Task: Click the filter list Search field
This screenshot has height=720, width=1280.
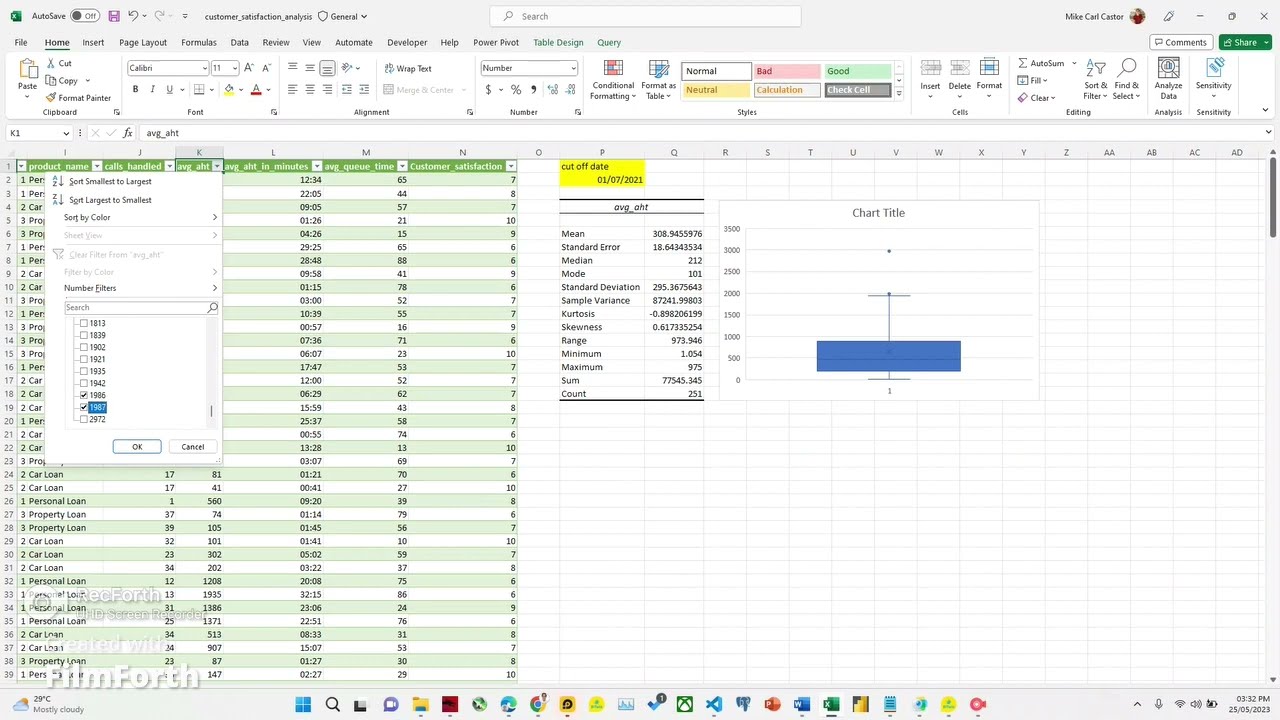Action: pos(141,308)
